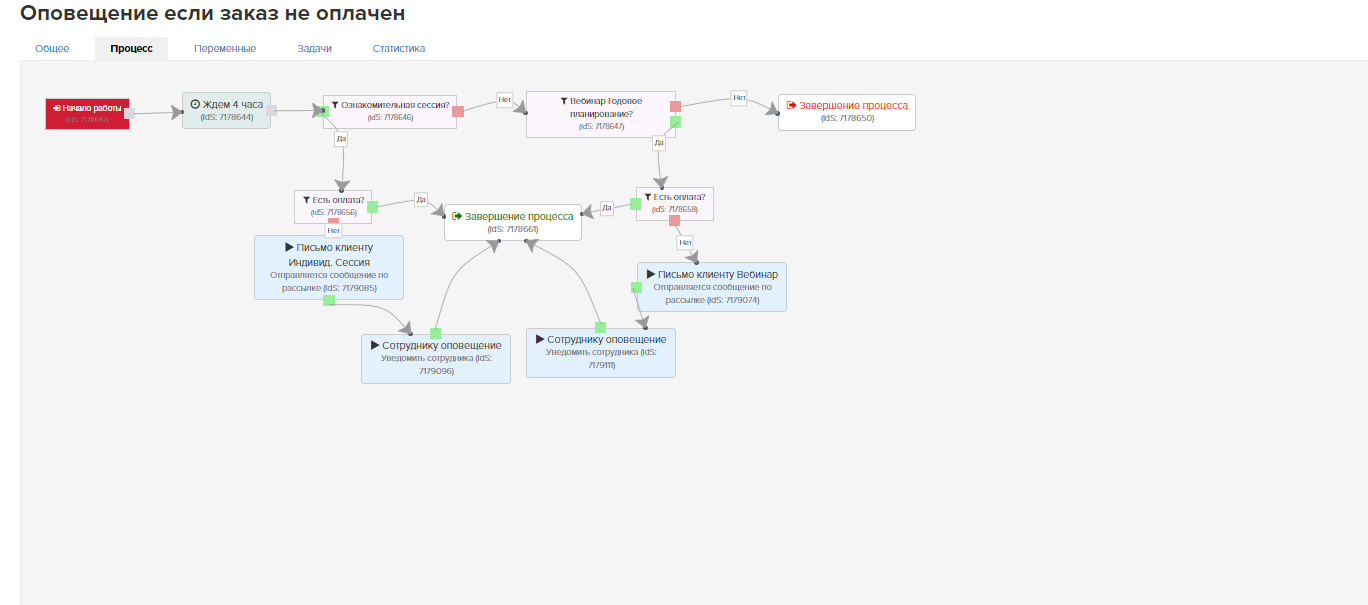Go to the "Задачи" tab
This screenshot has width=1368, height=605.
point(314,48)
